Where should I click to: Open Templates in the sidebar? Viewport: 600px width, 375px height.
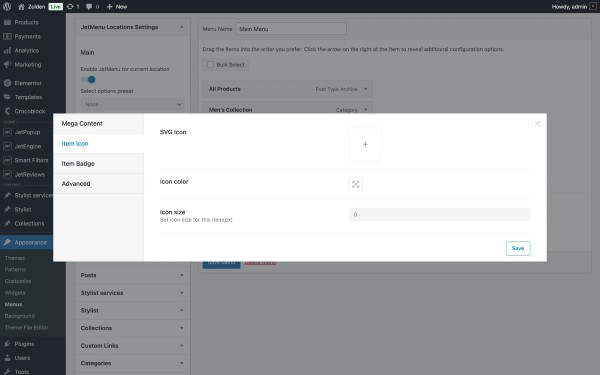coord(28,97)
